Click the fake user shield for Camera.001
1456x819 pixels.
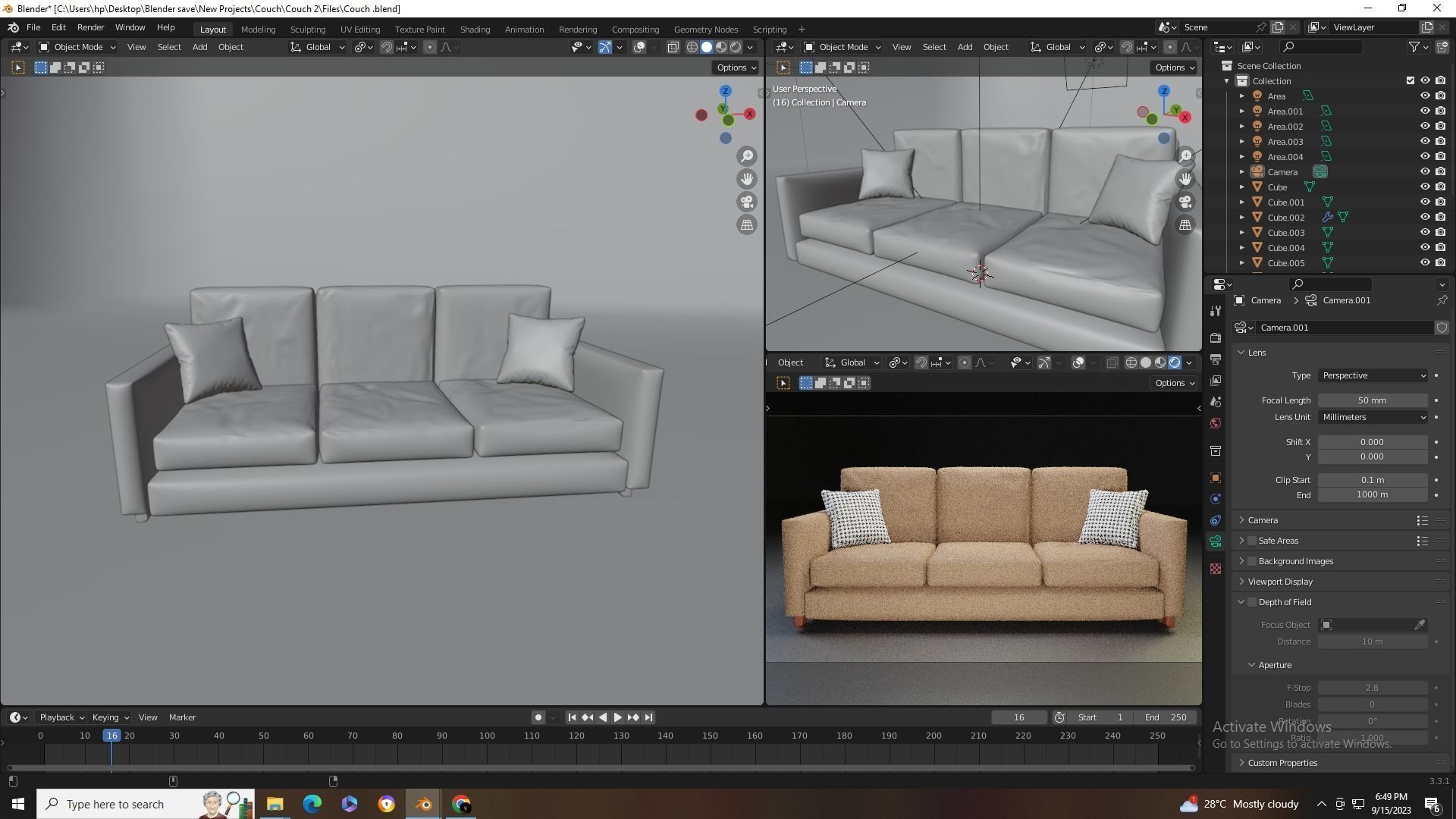(1442, 328)
